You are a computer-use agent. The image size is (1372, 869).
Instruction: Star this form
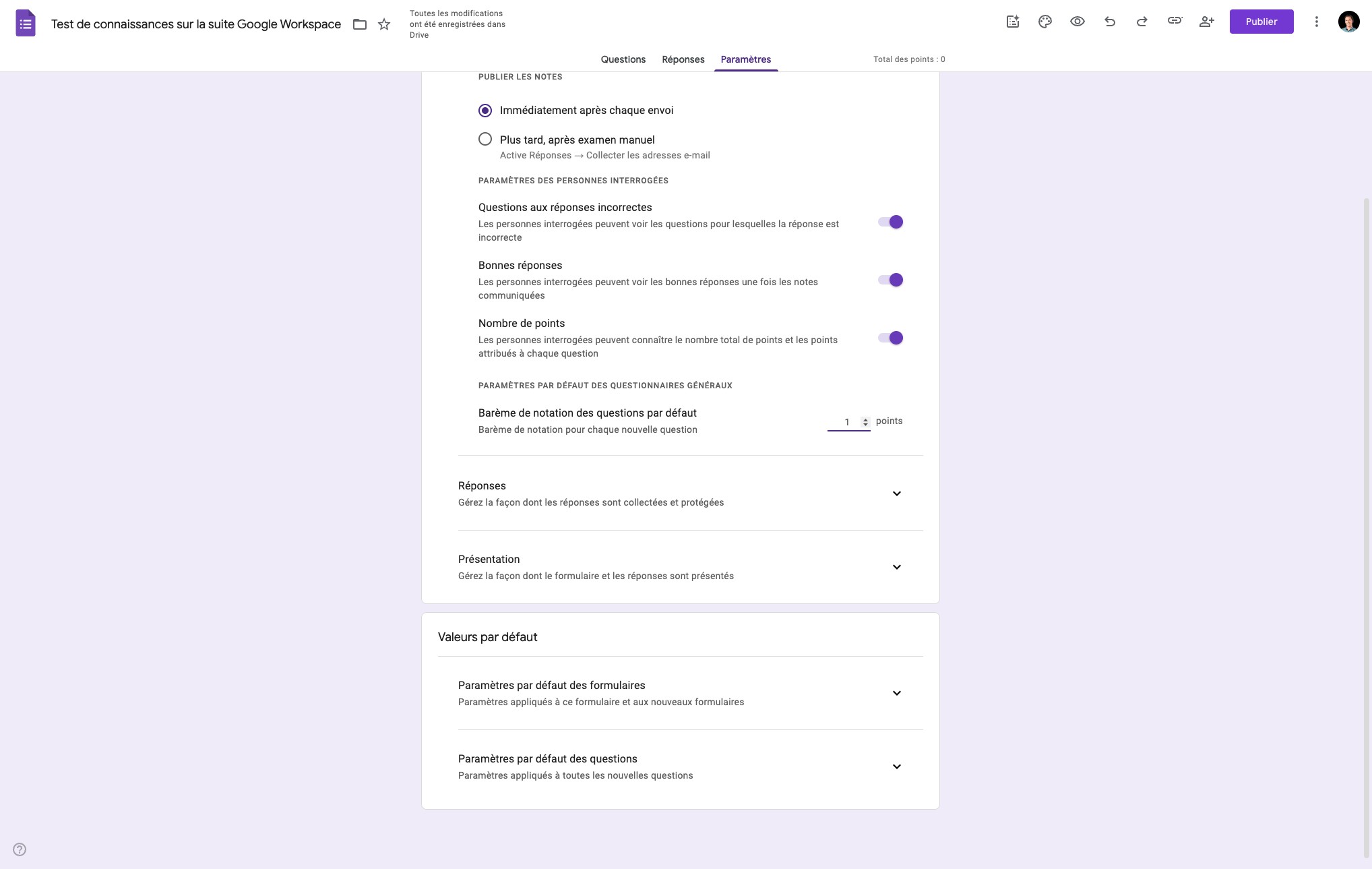384,24
